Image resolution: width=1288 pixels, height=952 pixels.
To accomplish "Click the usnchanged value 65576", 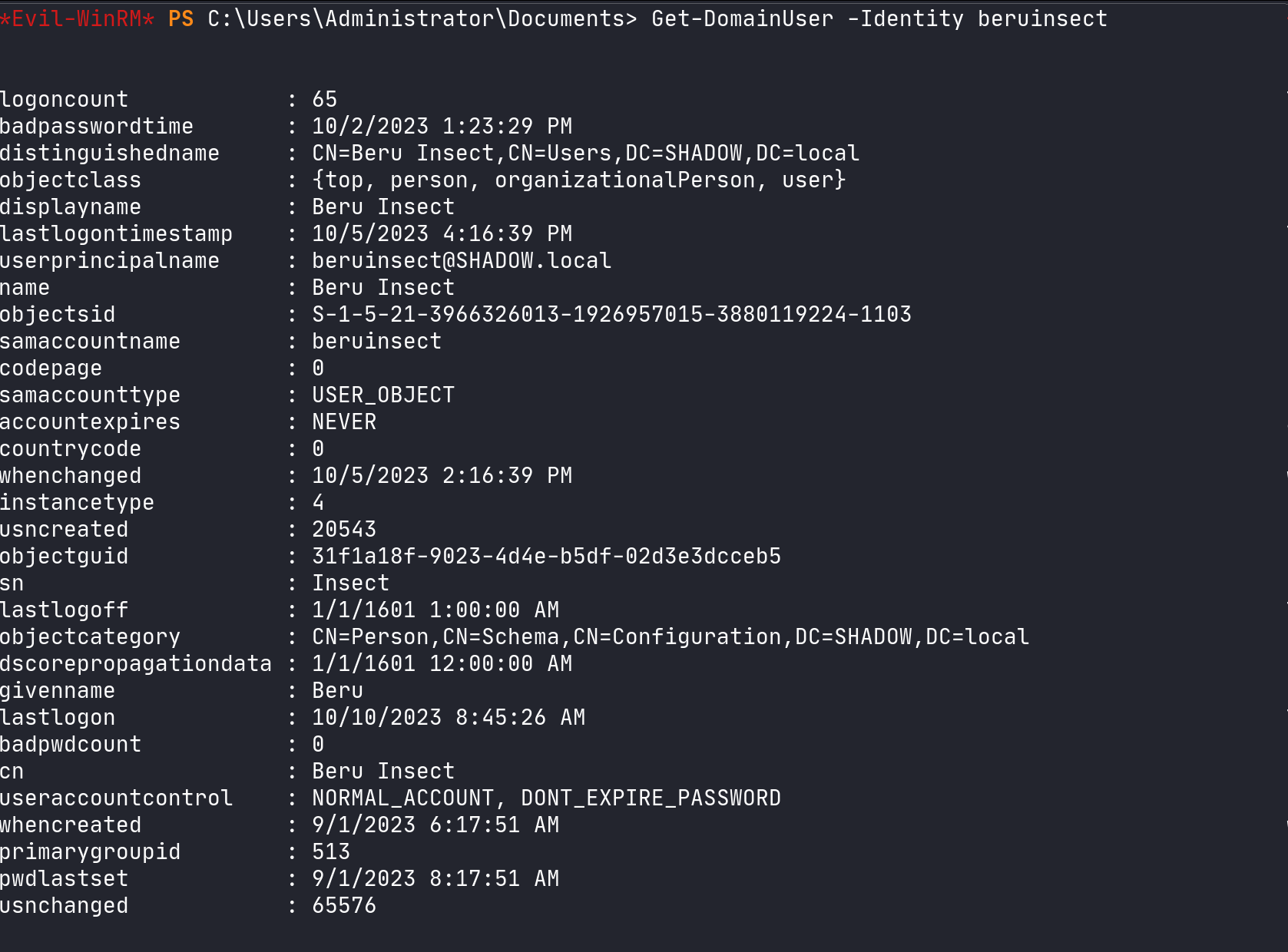I will 344,905.
